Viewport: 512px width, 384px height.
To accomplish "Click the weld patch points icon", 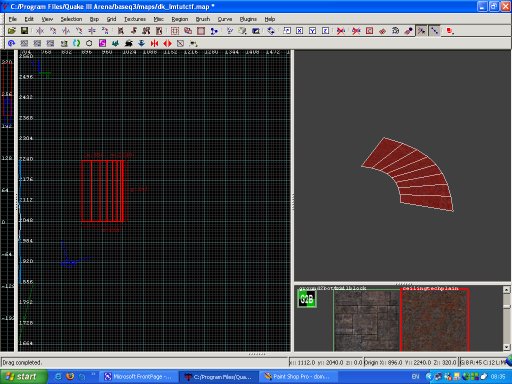I will (x=408, y=31).
